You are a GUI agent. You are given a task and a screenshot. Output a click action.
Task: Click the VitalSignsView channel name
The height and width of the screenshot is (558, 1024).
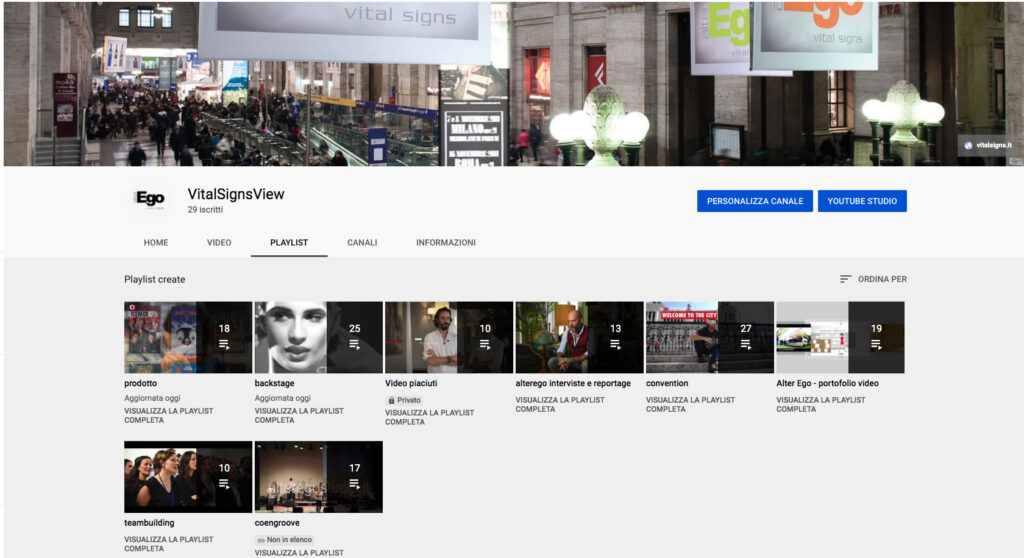(236, 194)
